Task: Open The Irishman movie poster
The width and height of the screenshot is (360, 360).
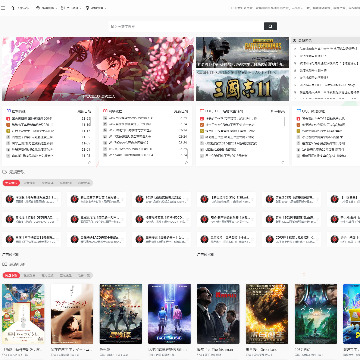Action: coord(218,314)
